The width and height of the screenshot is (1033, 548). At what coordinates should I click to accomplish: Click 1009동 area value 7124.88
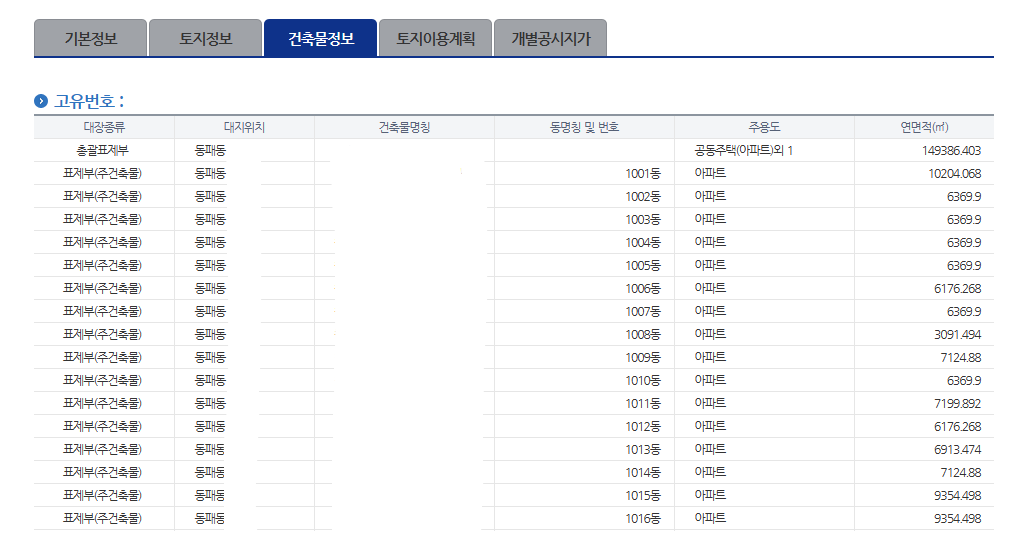pyautogui.click(x=961, y=358)
